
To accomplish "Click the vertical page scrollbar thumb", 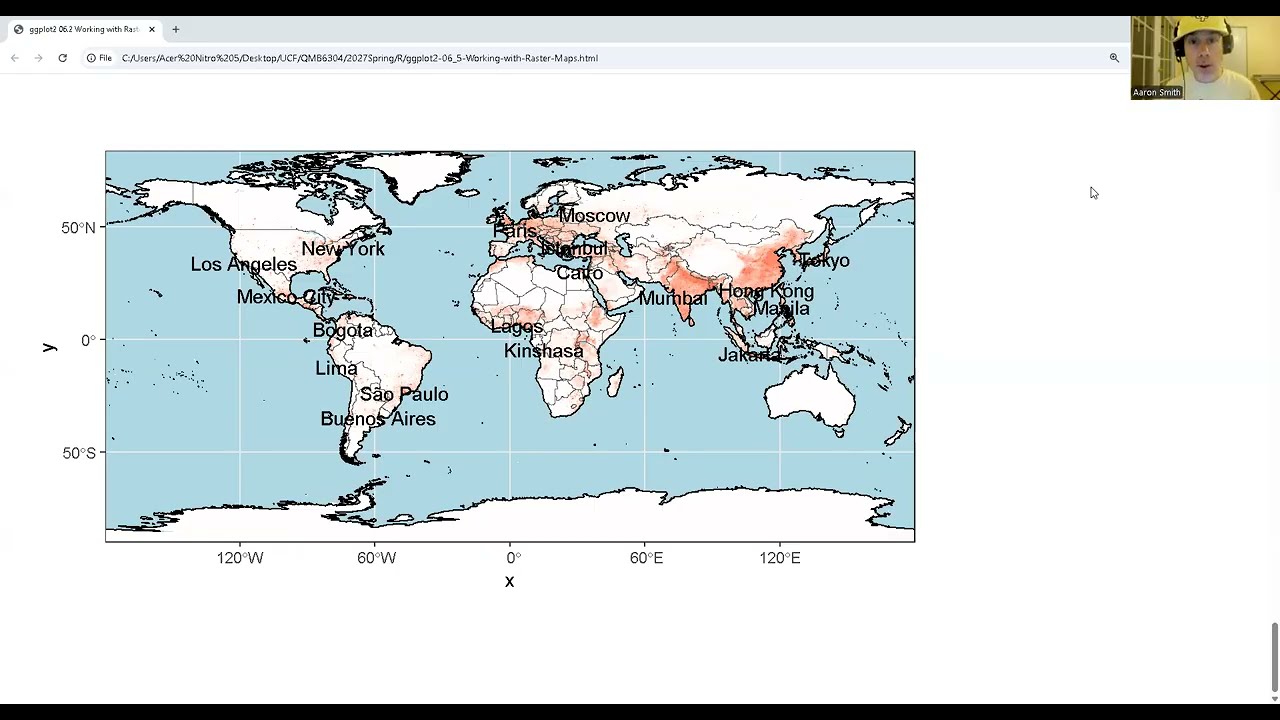I will tap(1274, 656).
